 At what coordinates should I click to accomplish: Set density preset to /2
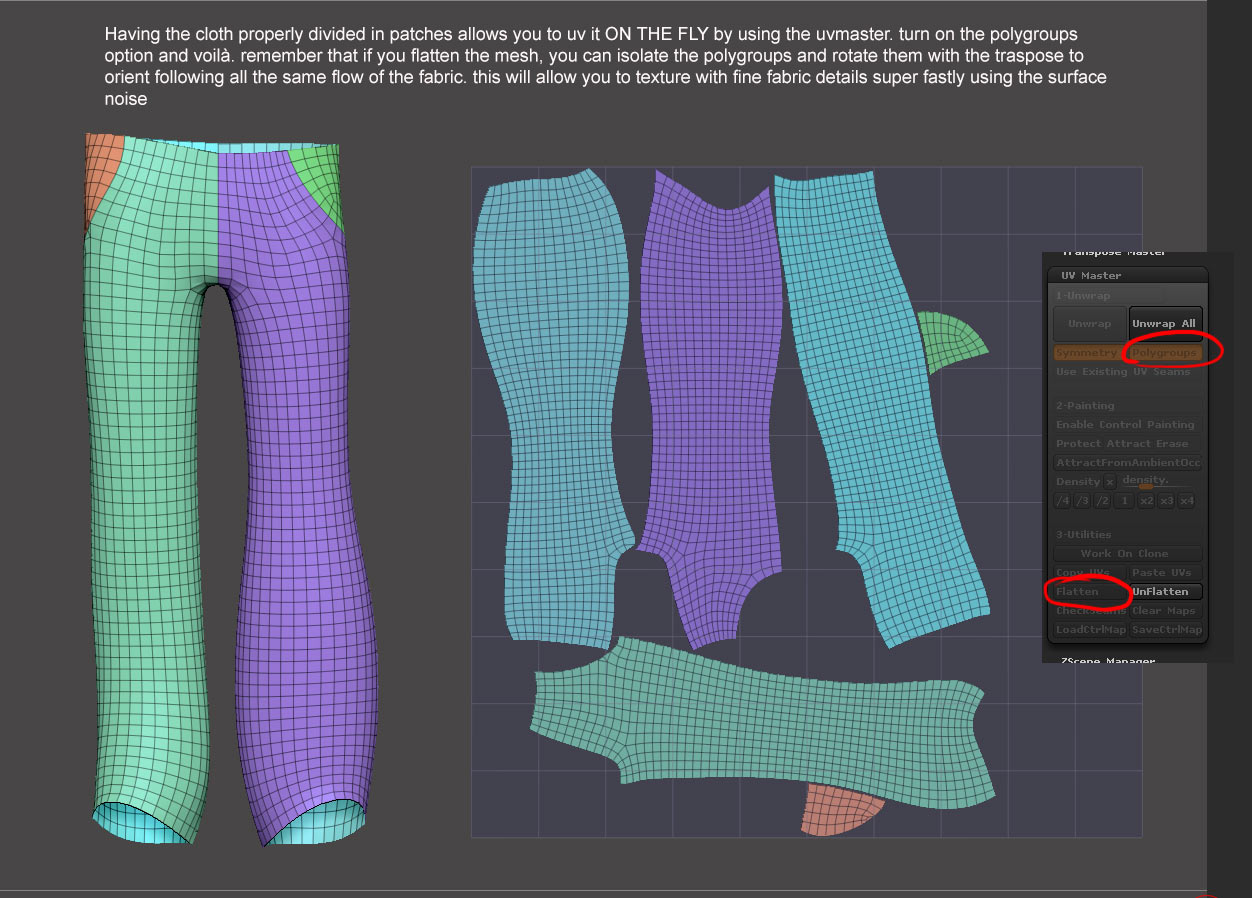pos(1102,501)
